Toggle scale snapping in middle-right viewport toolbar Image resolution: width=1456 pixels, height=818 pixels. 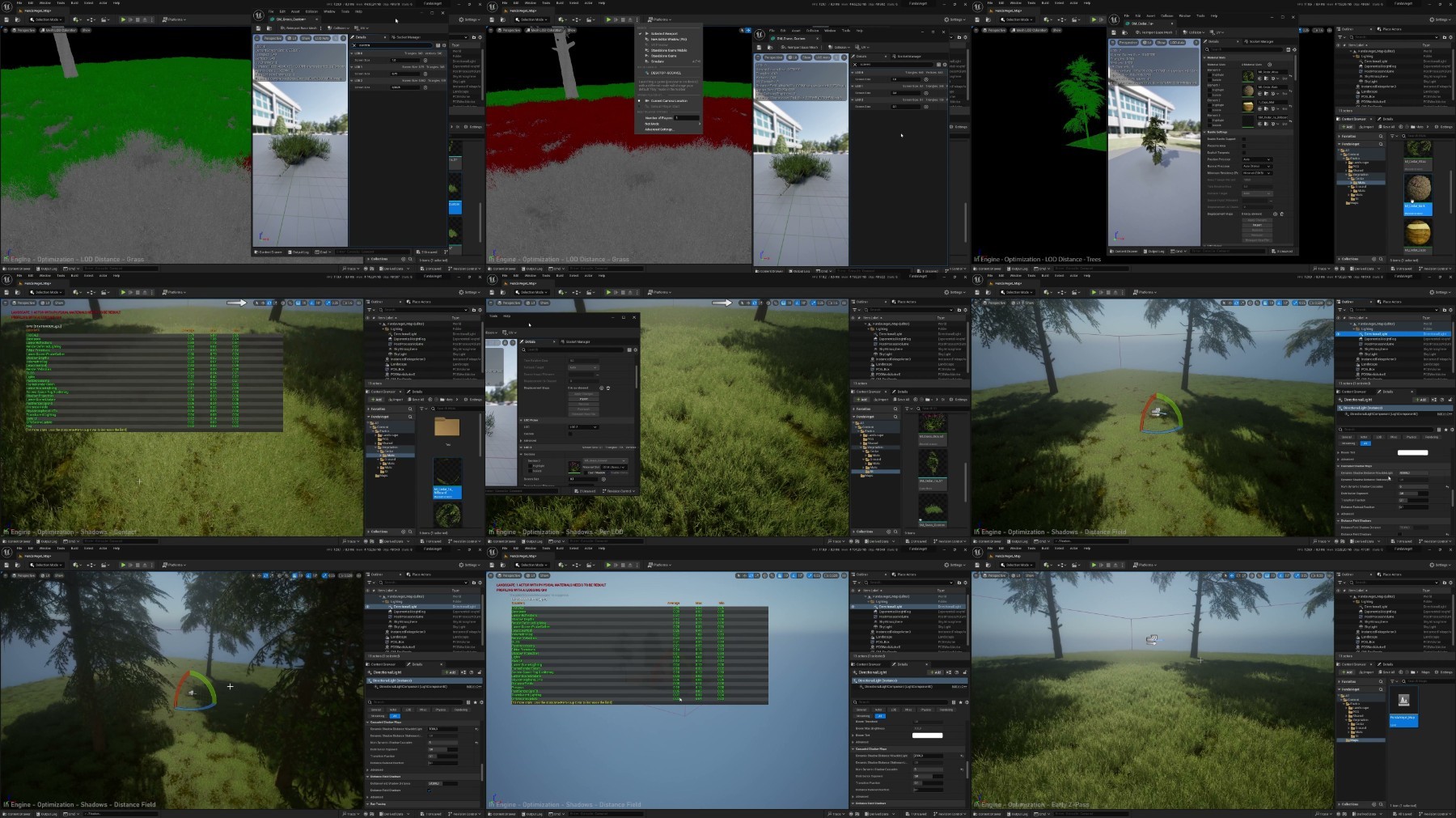(1295, 303)
